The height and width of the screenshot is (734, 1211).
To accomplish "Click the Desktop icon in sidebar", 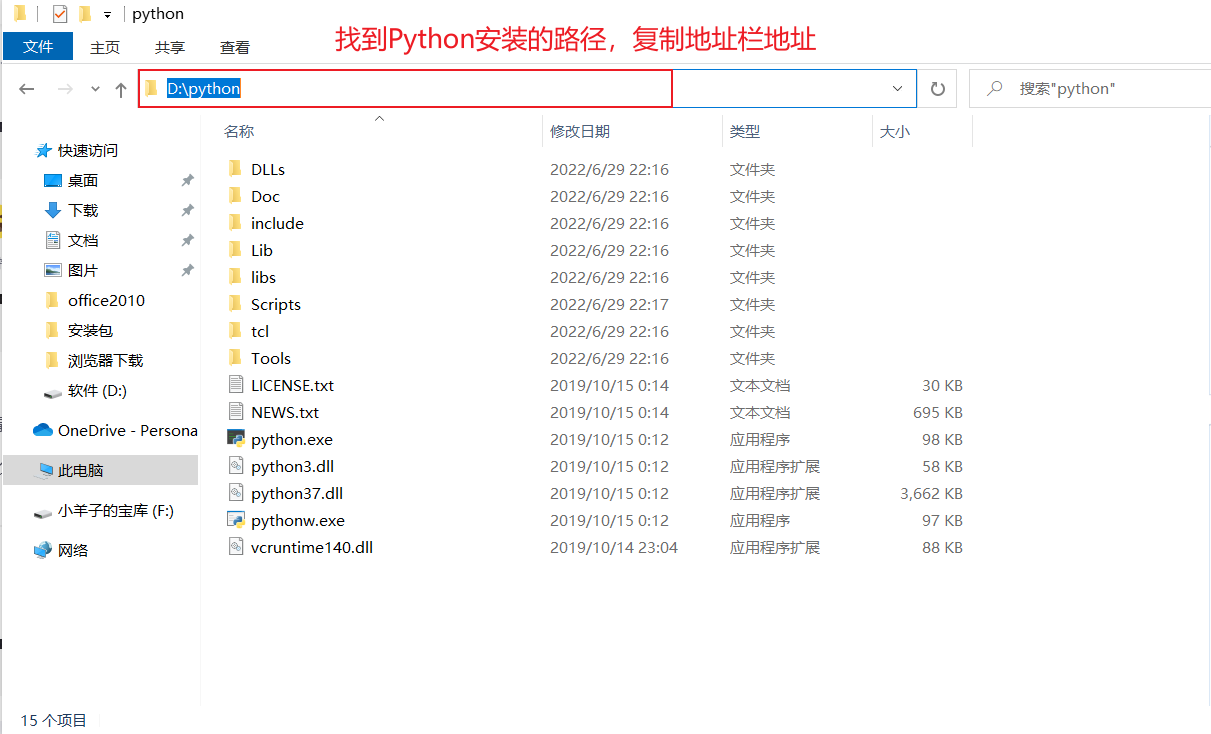I will pyautogui.click(x=53, y=180).
